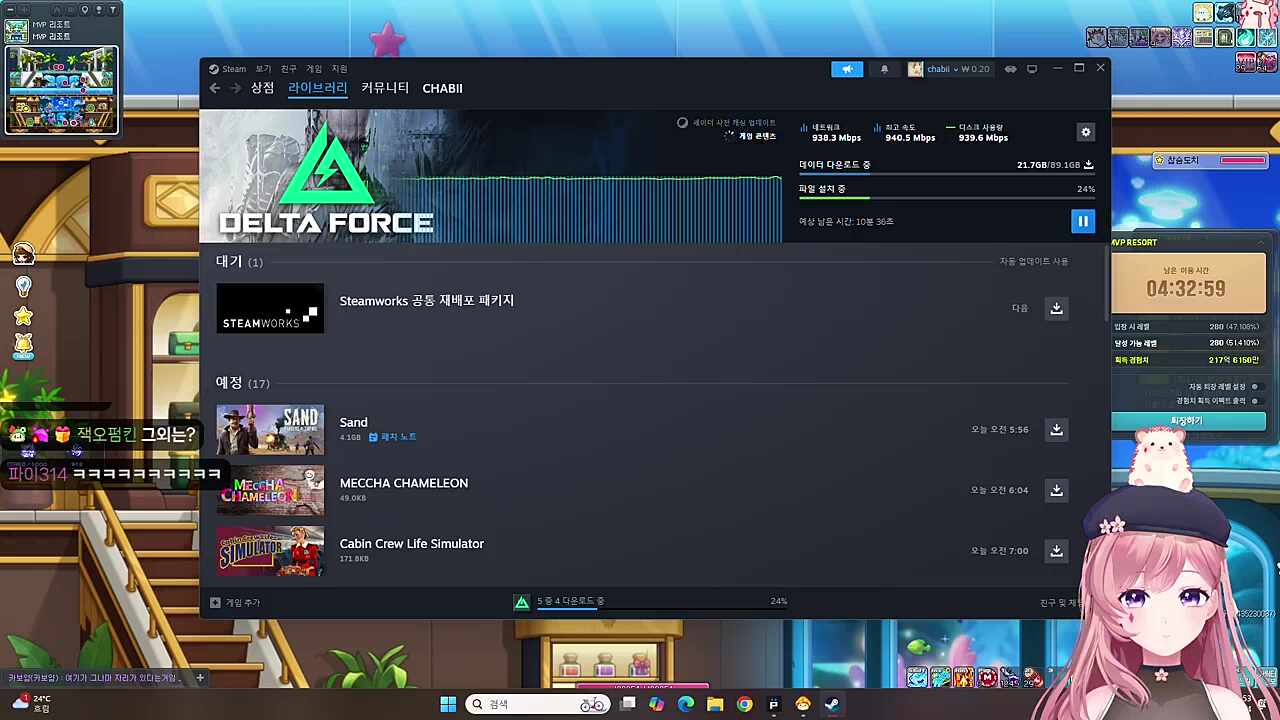This screenshot has width=1280, height=720.
Task: Open Microsoft Edge from the taskbar
Action: click(x=686, y=705)
